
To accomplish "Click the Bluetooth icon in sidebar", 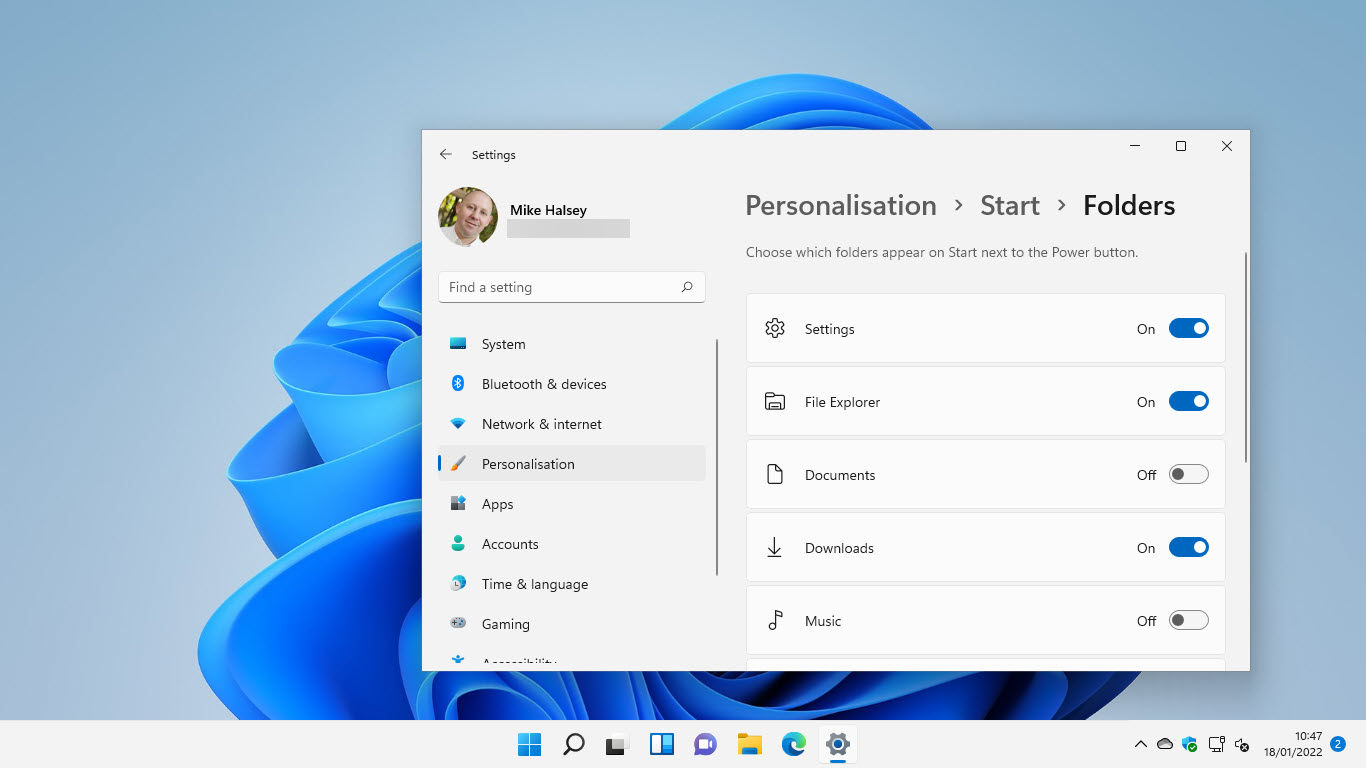I will point(458,384).
